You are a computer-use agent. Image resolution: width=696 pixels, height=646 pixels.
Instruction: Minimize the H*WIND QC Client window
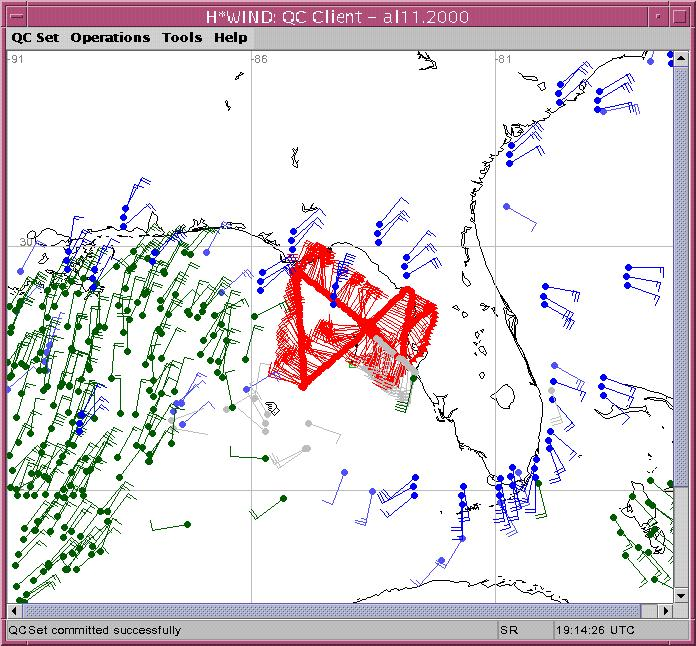pos(658,17)
